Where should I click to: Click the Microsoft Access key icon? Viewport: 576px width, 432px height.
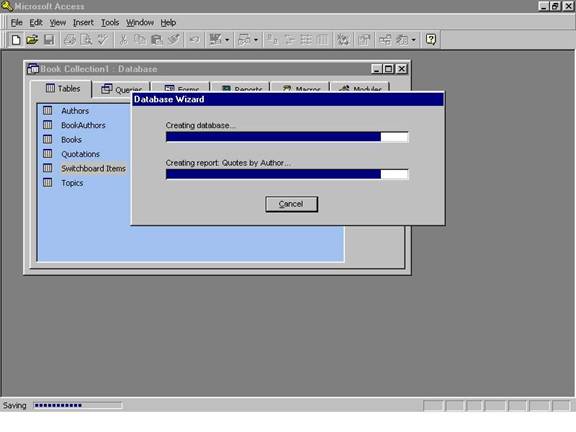(7, 6)
